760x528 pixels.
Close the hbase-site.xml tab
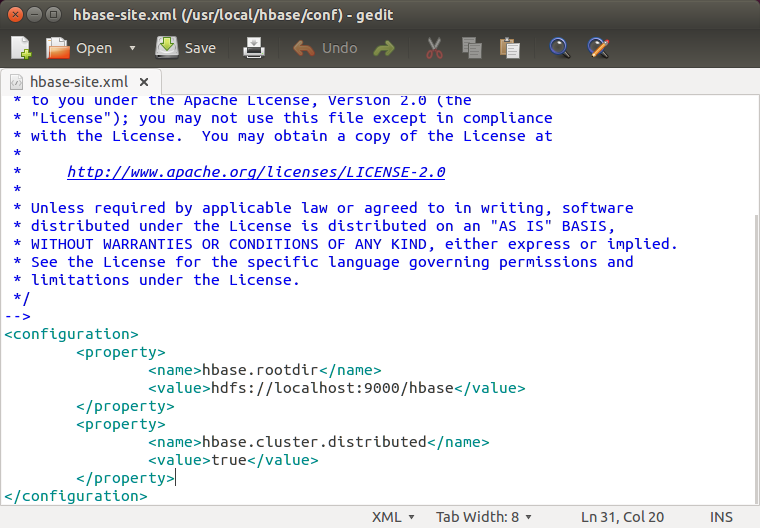point(144,82)
